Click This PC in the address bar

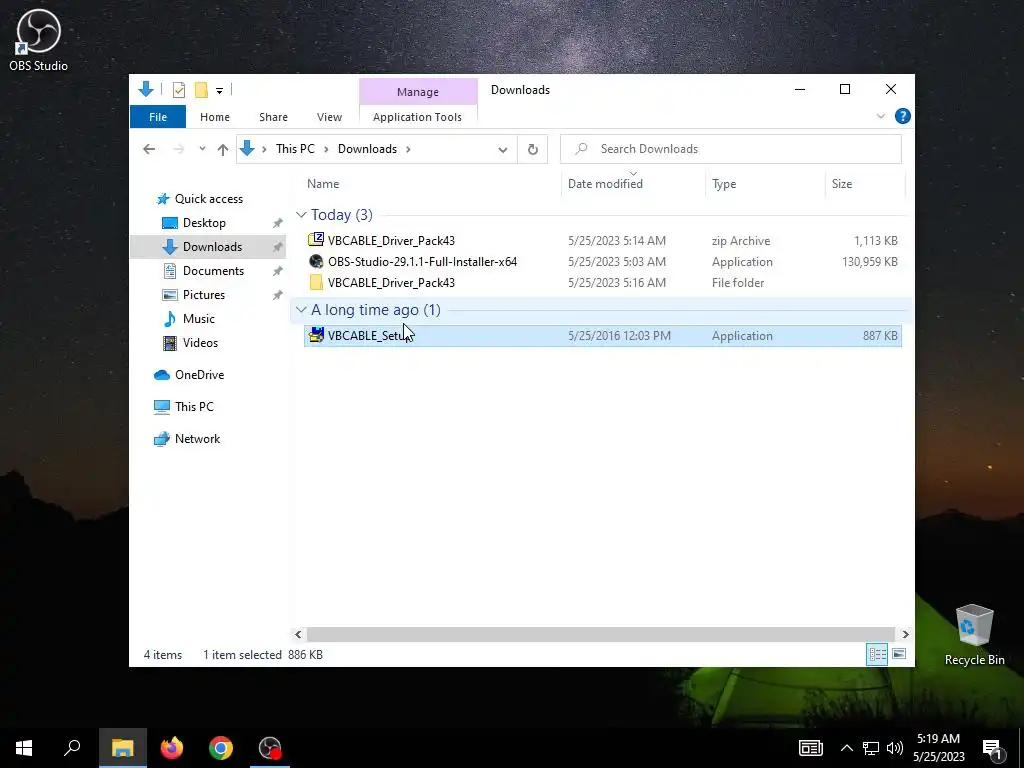295,149
